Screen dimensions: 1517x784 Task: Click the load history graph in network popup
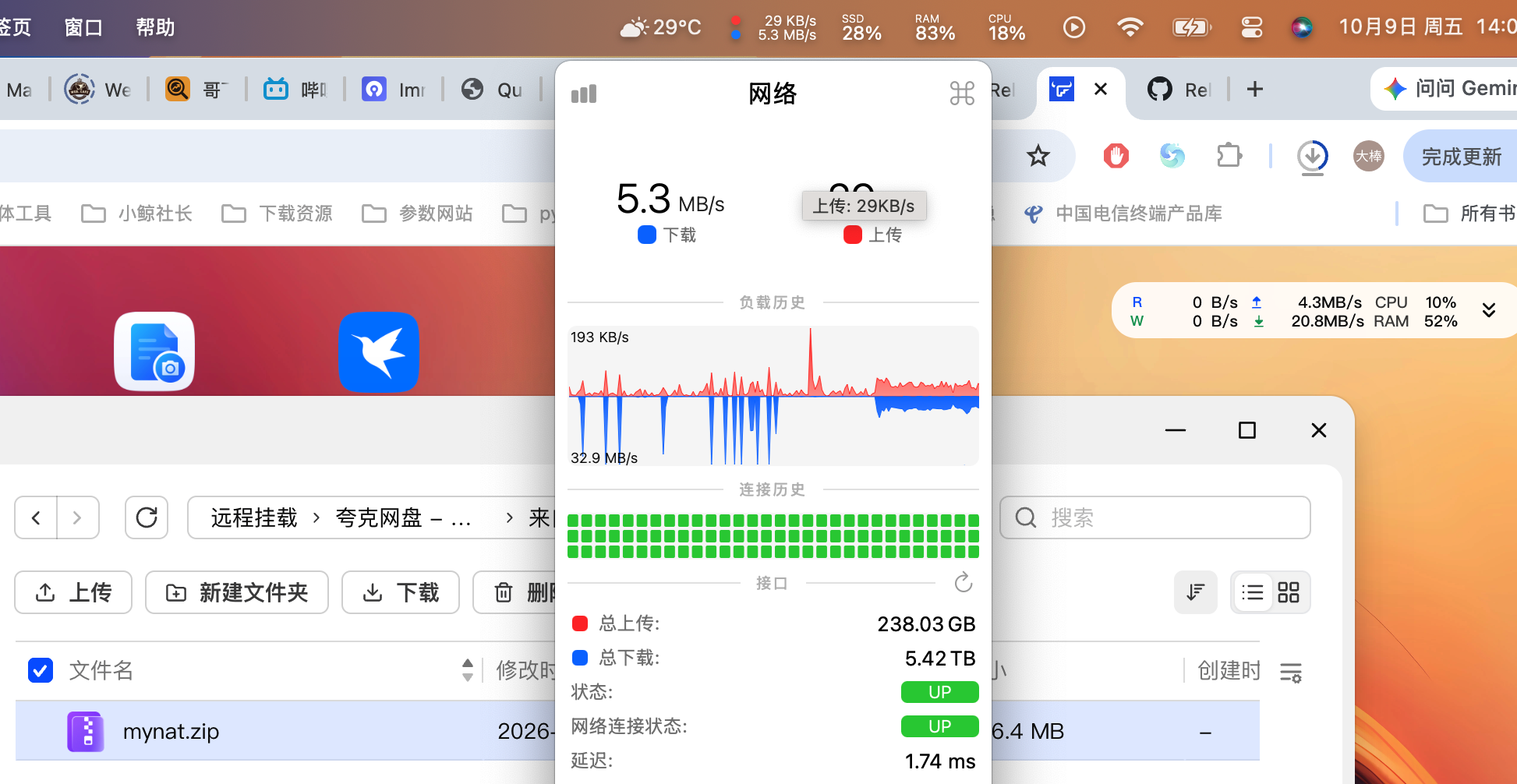click(x=773, y=396)
